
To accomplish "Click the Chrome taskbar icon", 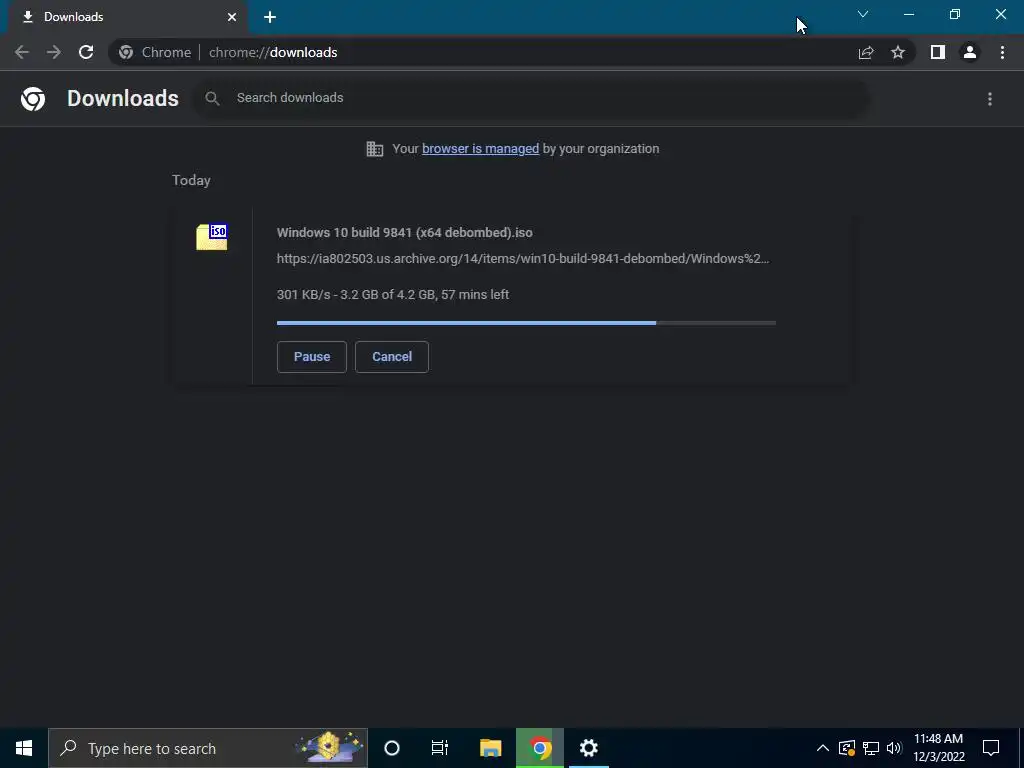I will click(x=540, y=748).
